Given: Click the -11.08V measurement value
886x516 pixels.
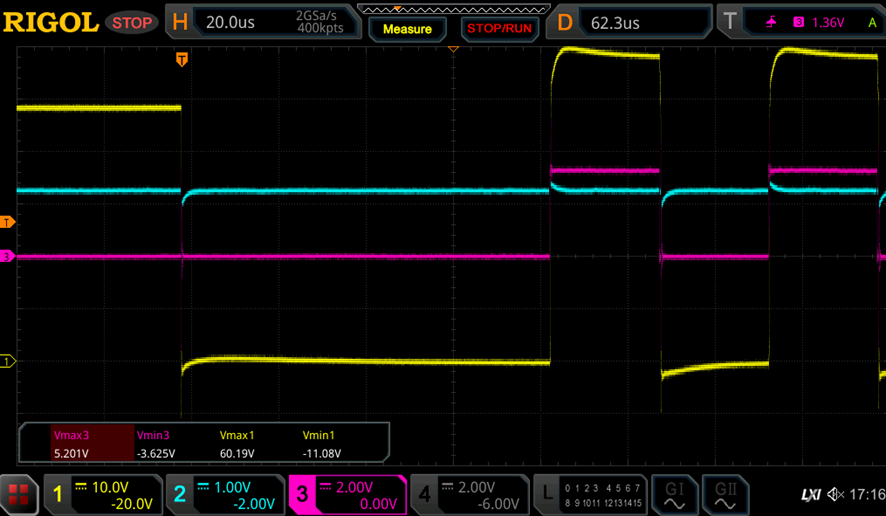Looking at the screenshot, I should 322,453.
